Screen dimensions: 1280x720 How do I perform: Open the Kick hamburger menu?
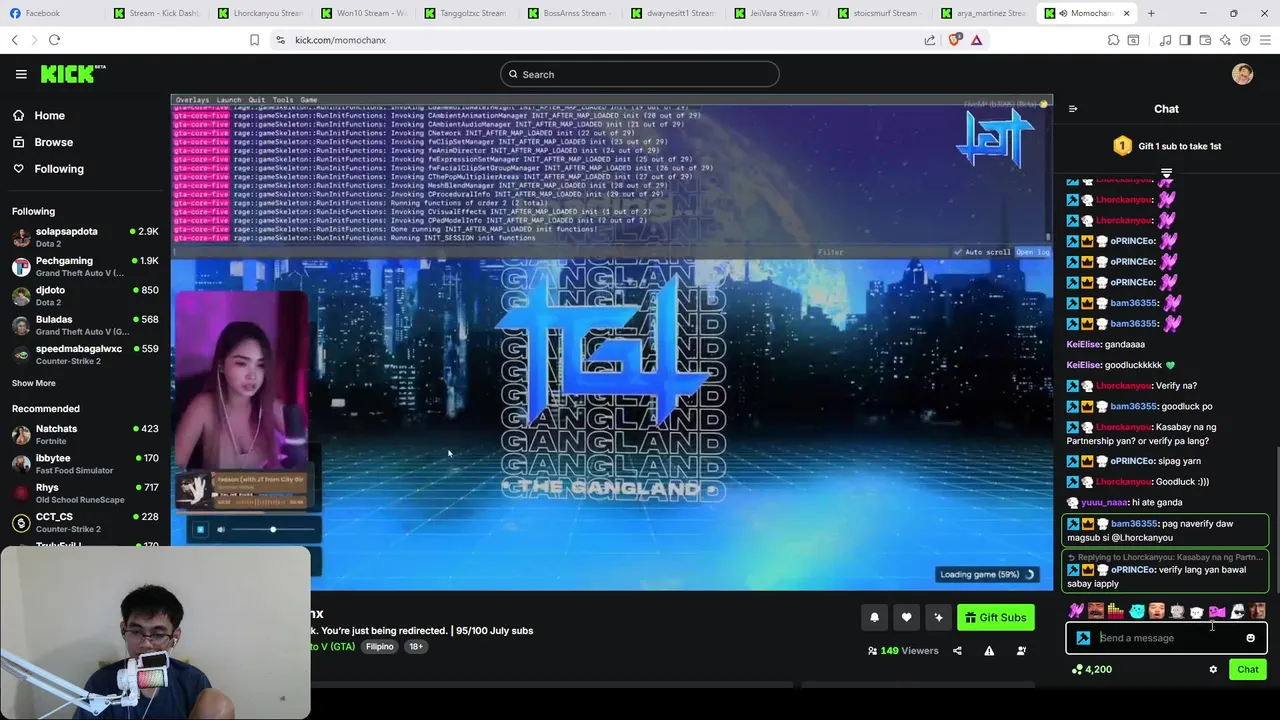click(x=21, y=74)
